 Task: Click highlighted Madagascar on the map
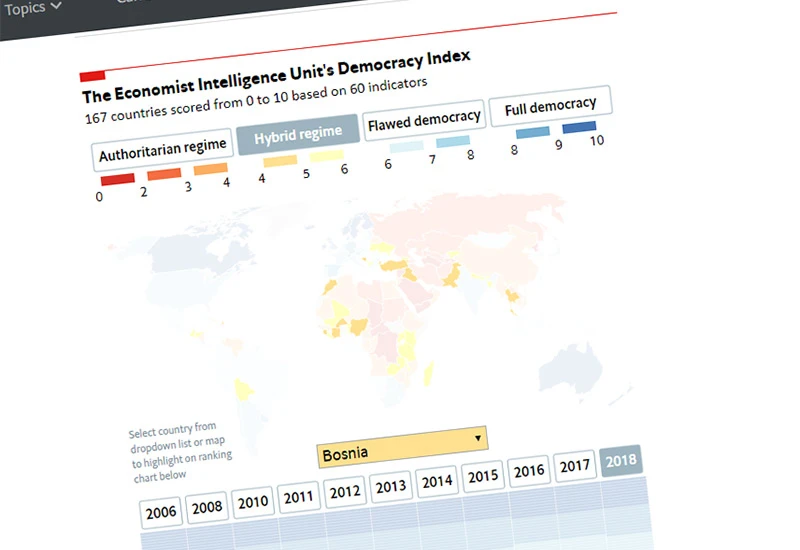tap(429, 373)
